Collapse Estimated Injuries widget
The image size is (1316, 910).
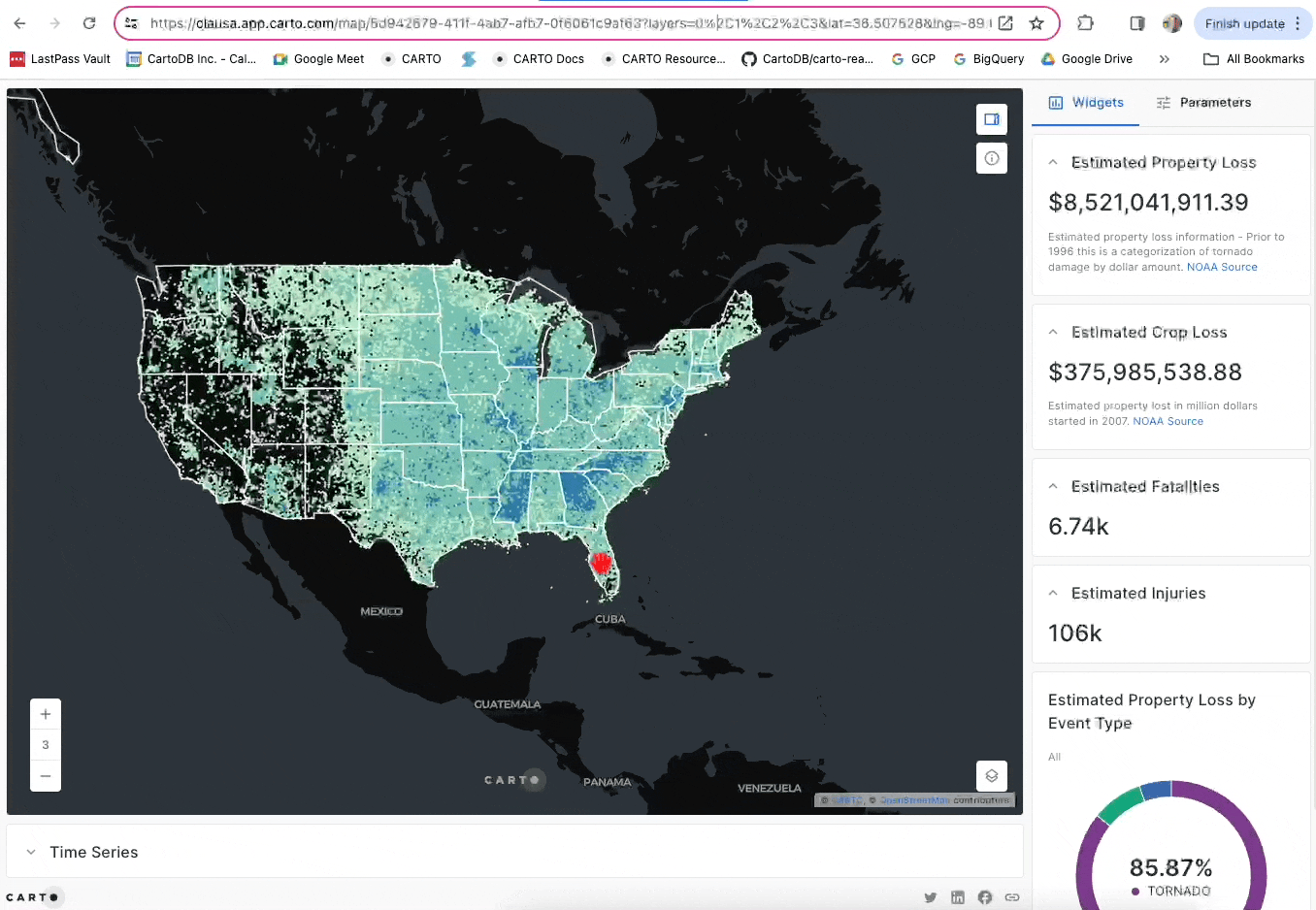[1053, 594]
